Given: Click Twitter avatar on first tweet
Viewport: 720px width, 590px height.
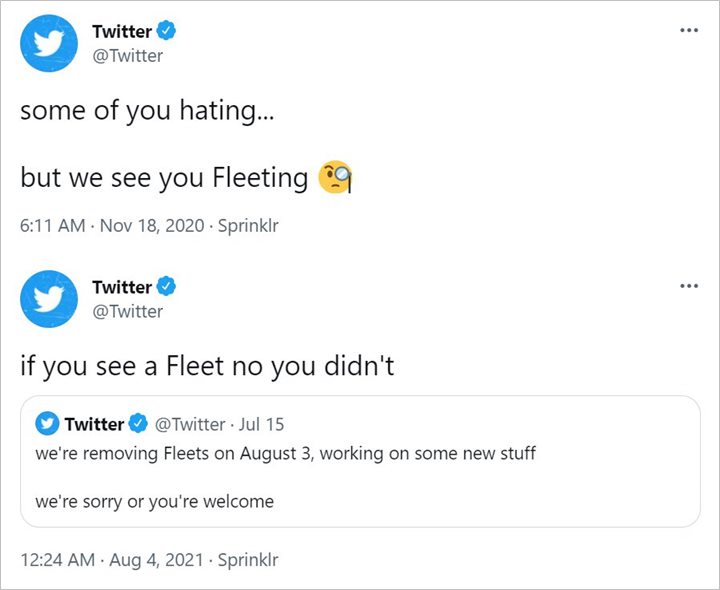Looking at the screenshot, I should click(49, 43).
